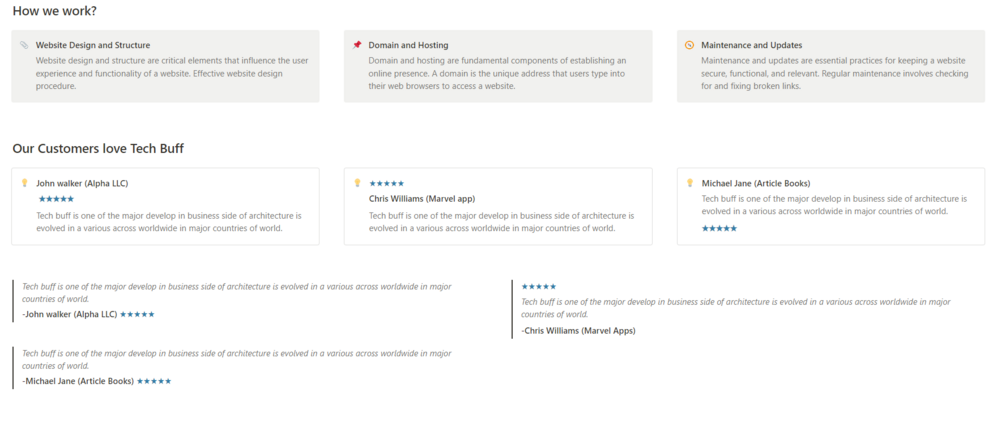The image size is (1005, 422).
Task: Click the paperclip icon beside Website Design
Action: click(x=24, y=45)
